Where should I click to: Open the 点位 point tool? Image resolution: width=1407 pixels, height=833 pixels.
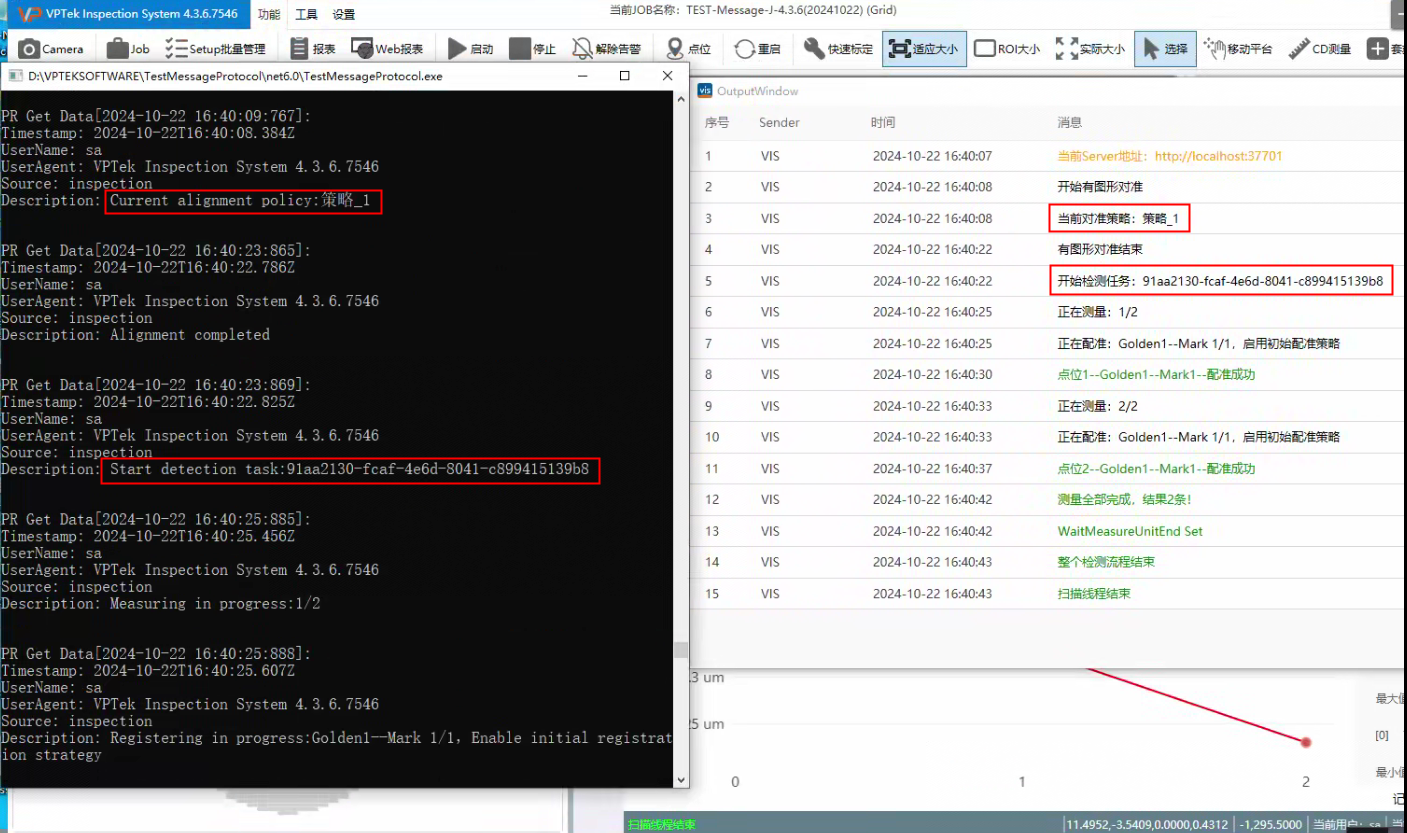(x=688, y=48)
